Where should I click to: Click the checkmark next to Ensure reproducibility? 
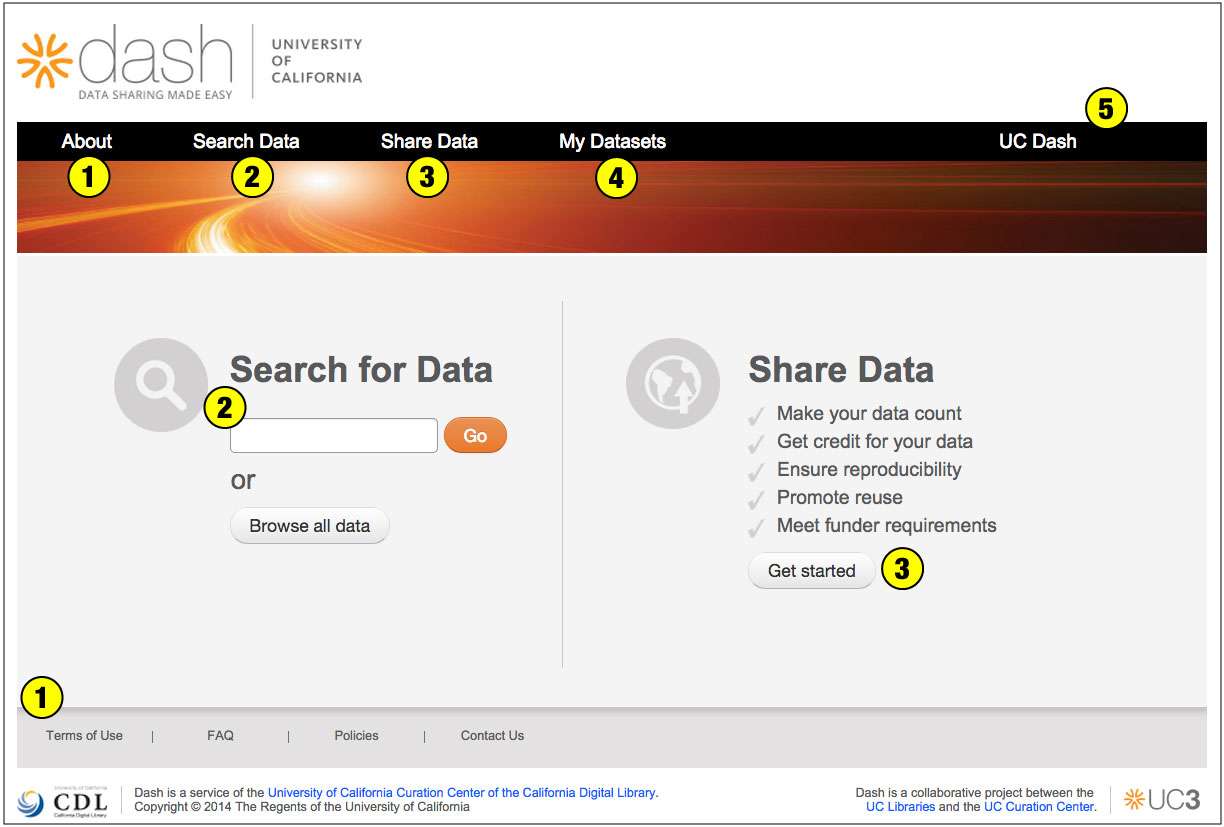pyautogui.click(x=757, y=470)
